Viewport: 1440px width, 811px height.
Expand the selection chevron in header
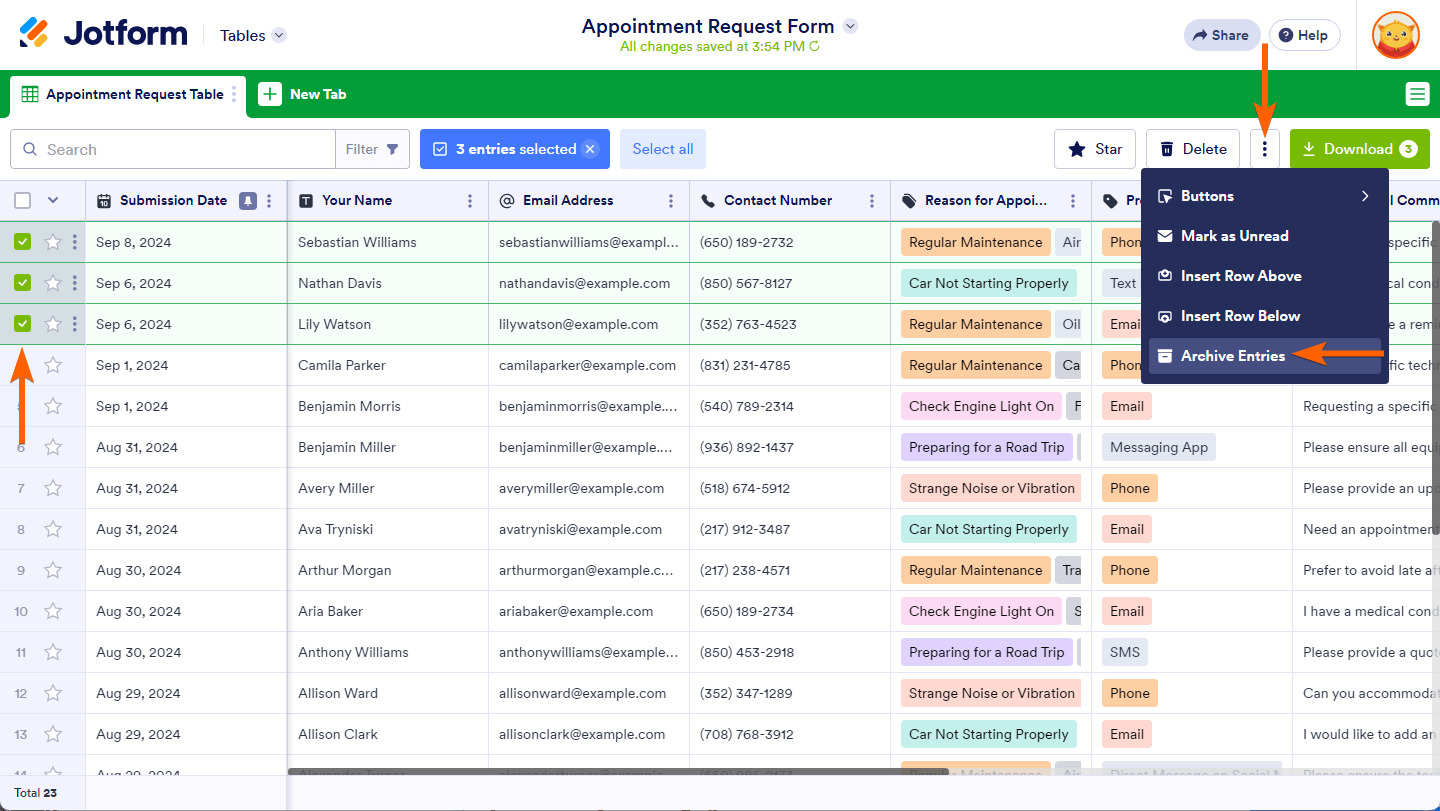point(53,200)
